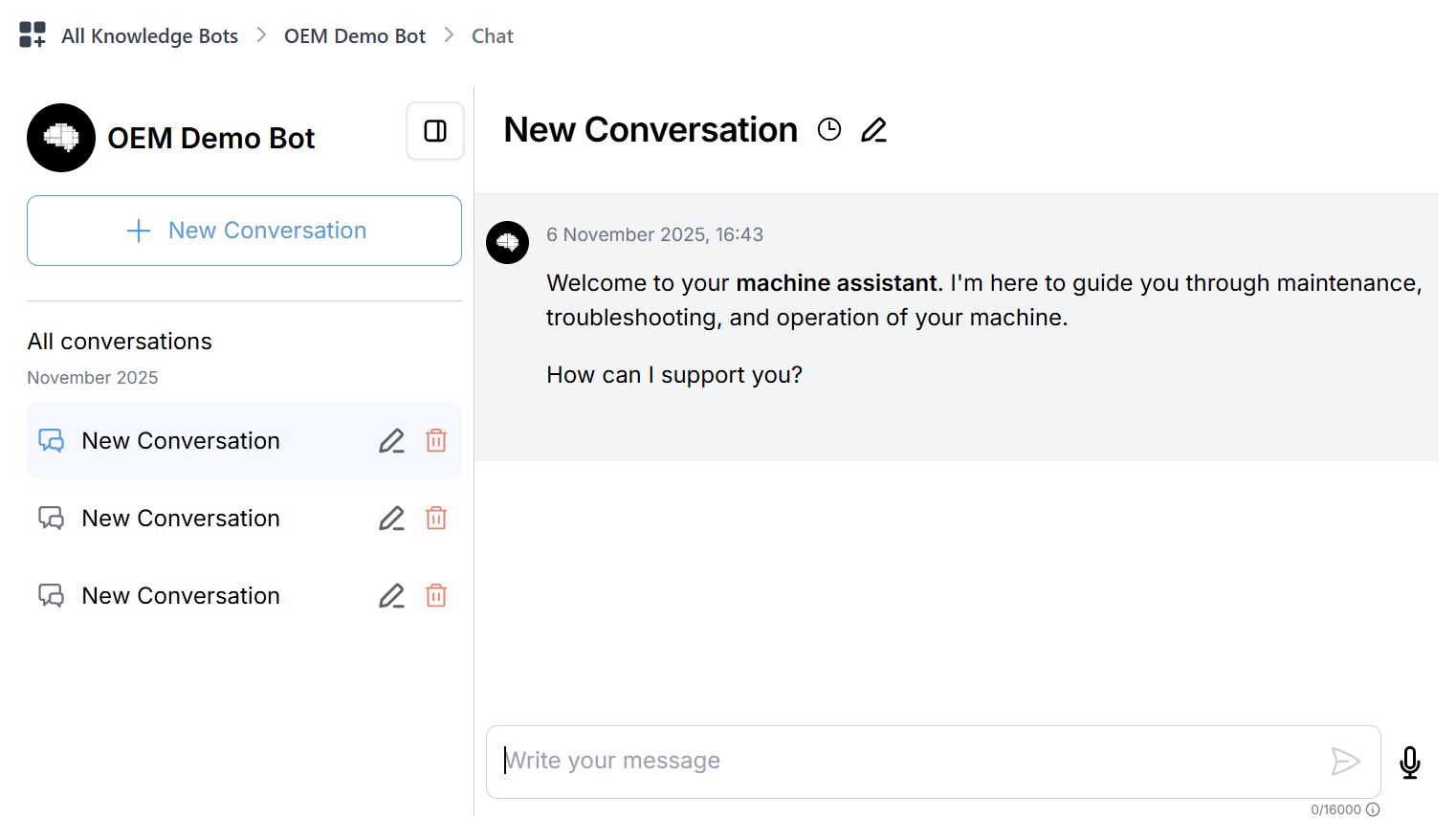The width and height of the screenshot is (1456, 819).
Task: Select the second New Conversation in the list
Action: [181, 518]
